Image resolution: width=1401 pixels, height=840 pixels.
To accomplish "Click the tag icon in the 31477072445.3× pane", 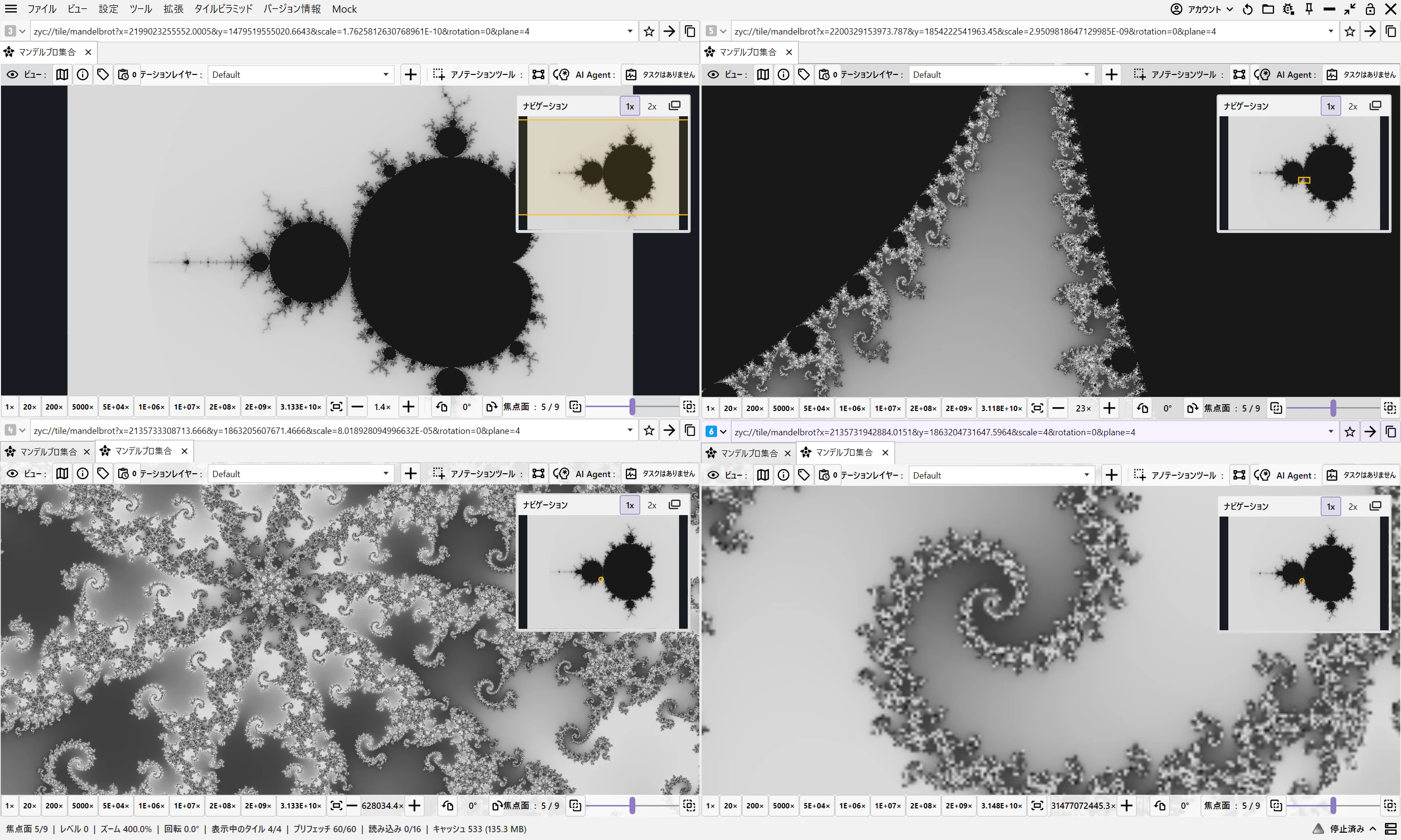I will point(803,476).
